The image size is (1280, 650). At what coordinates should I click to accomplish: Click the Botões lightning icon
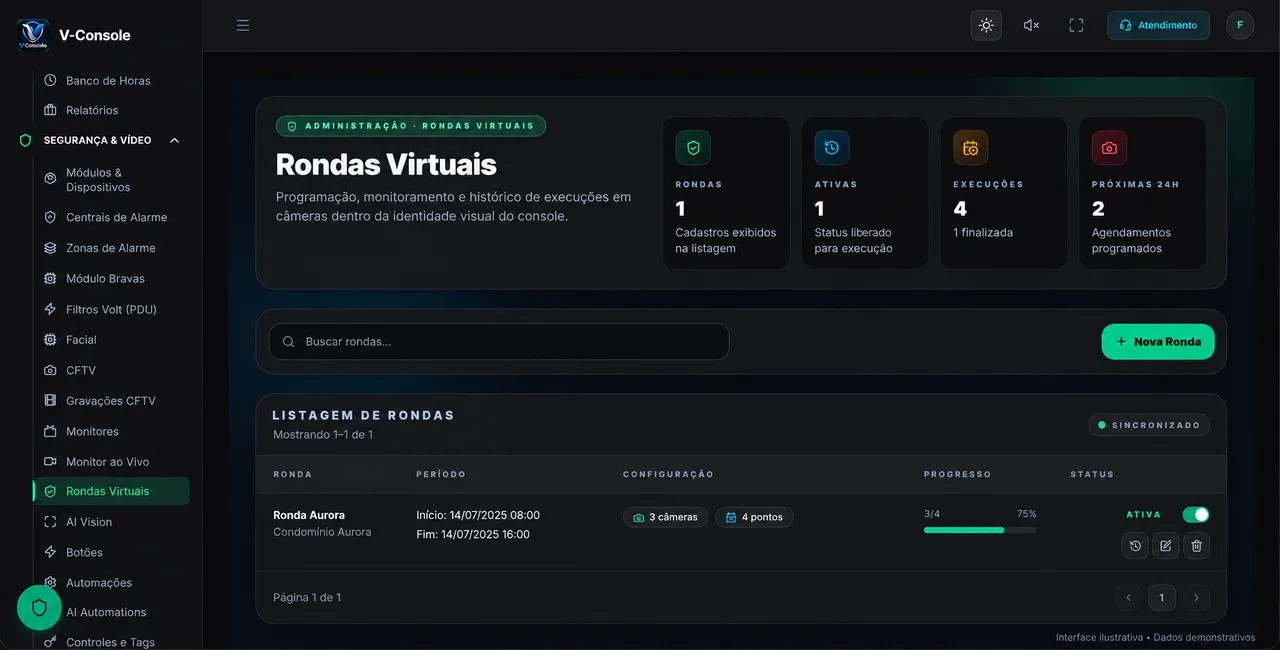pos(50,552)
